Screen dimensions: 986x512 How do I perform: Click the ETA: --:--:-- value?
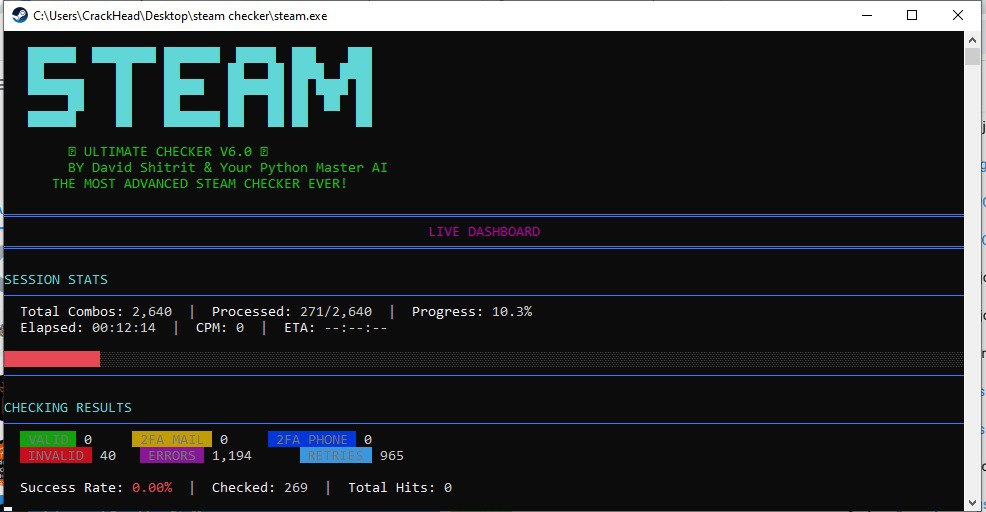point(335,328)
